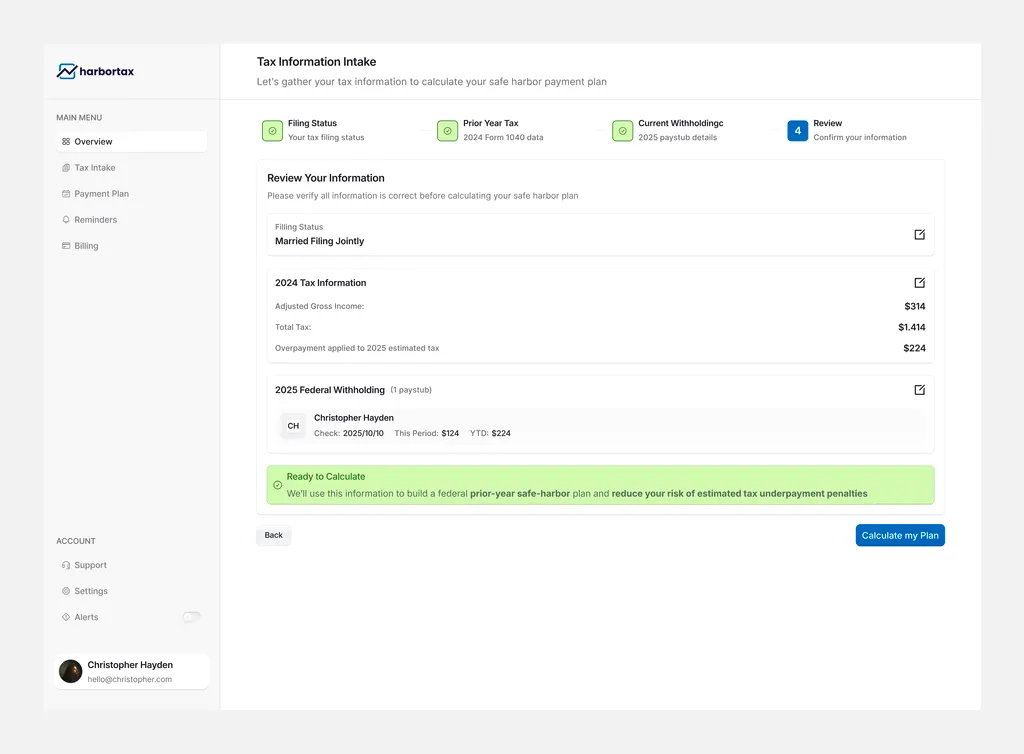Click the hello@christopher.com email
1024x754 pixels.
[130, 680]
